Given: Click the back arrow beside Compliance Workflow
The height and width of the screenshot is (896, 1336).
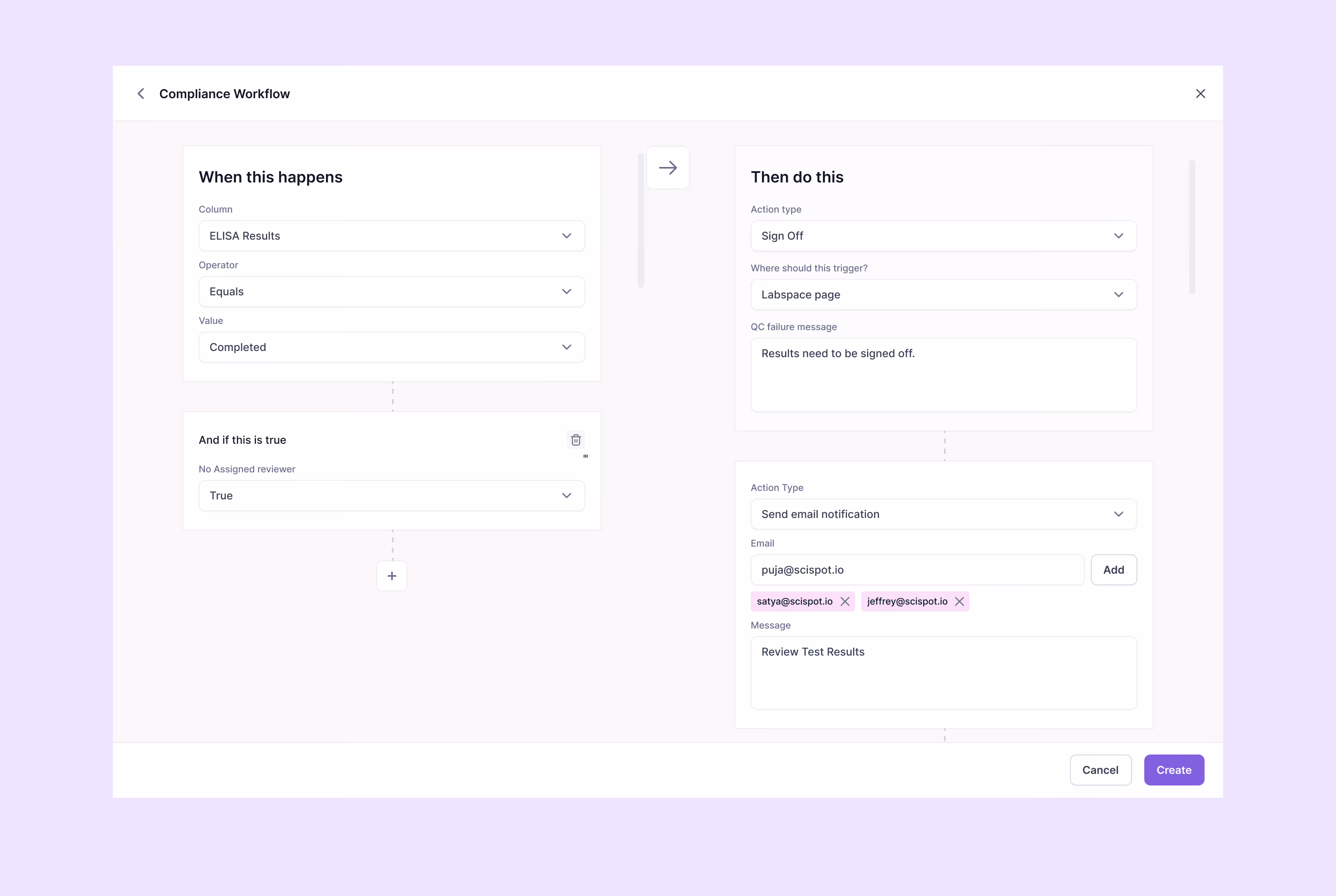Looking at the screenshot, I should click(141, 93).
